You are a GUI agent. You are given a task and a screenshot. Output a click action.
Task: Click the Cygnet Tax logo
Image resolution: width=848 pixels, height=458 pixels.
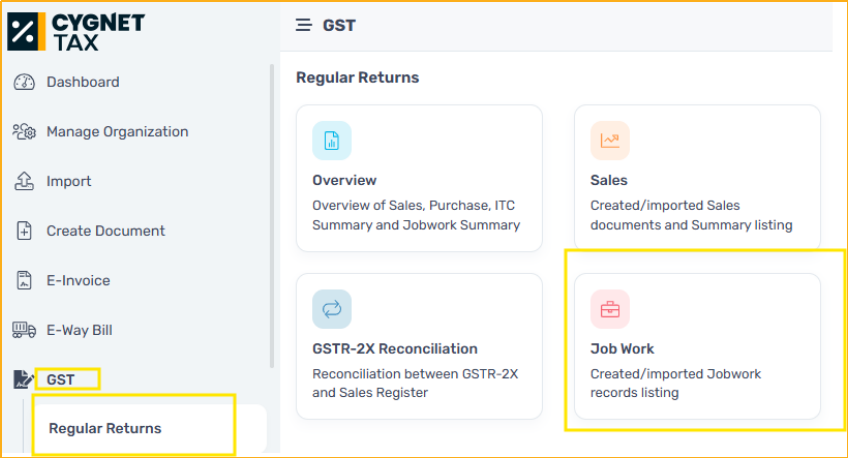pos(76,32)
